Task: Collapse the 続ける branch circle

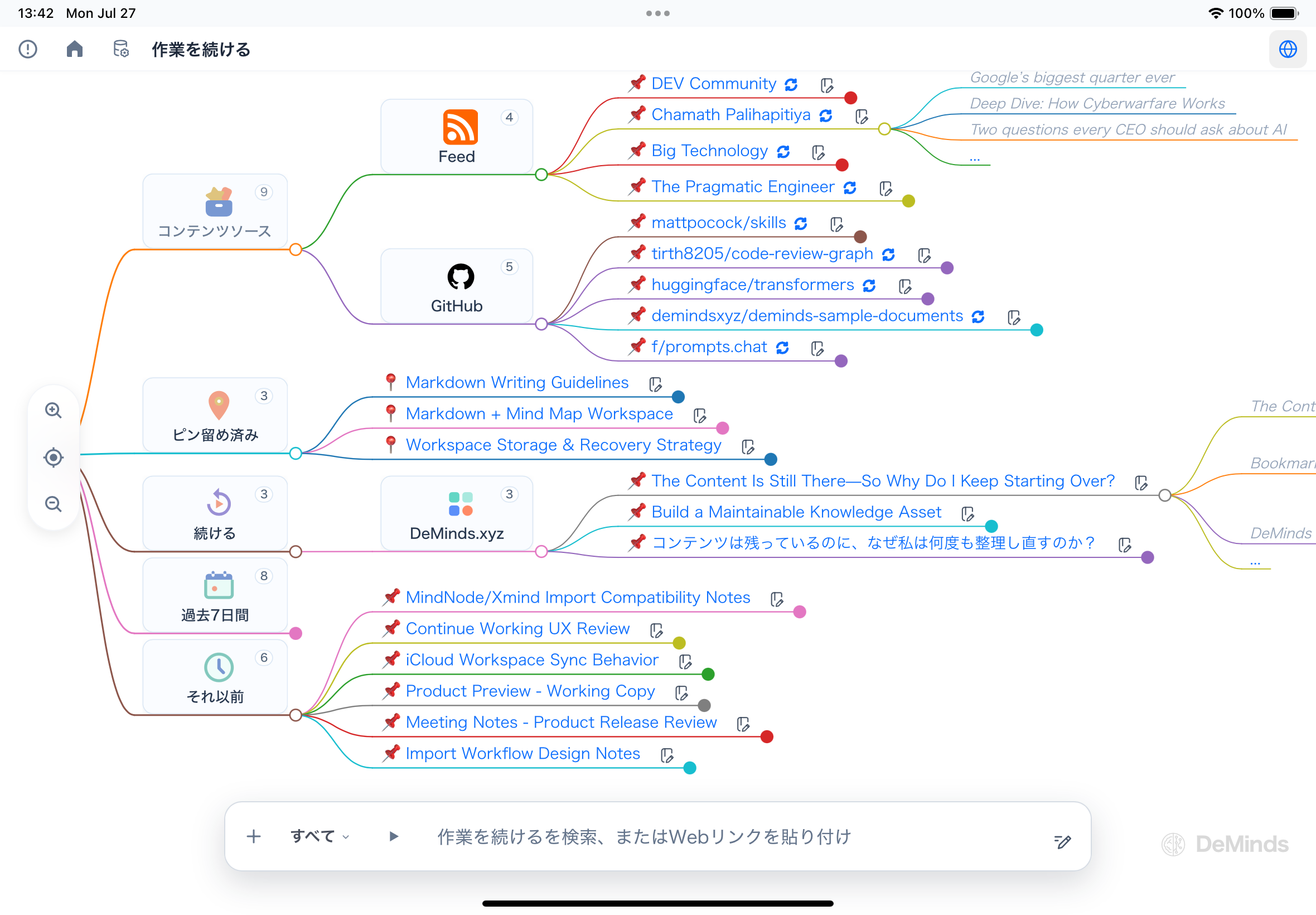Action: click(x=296, y=552)
